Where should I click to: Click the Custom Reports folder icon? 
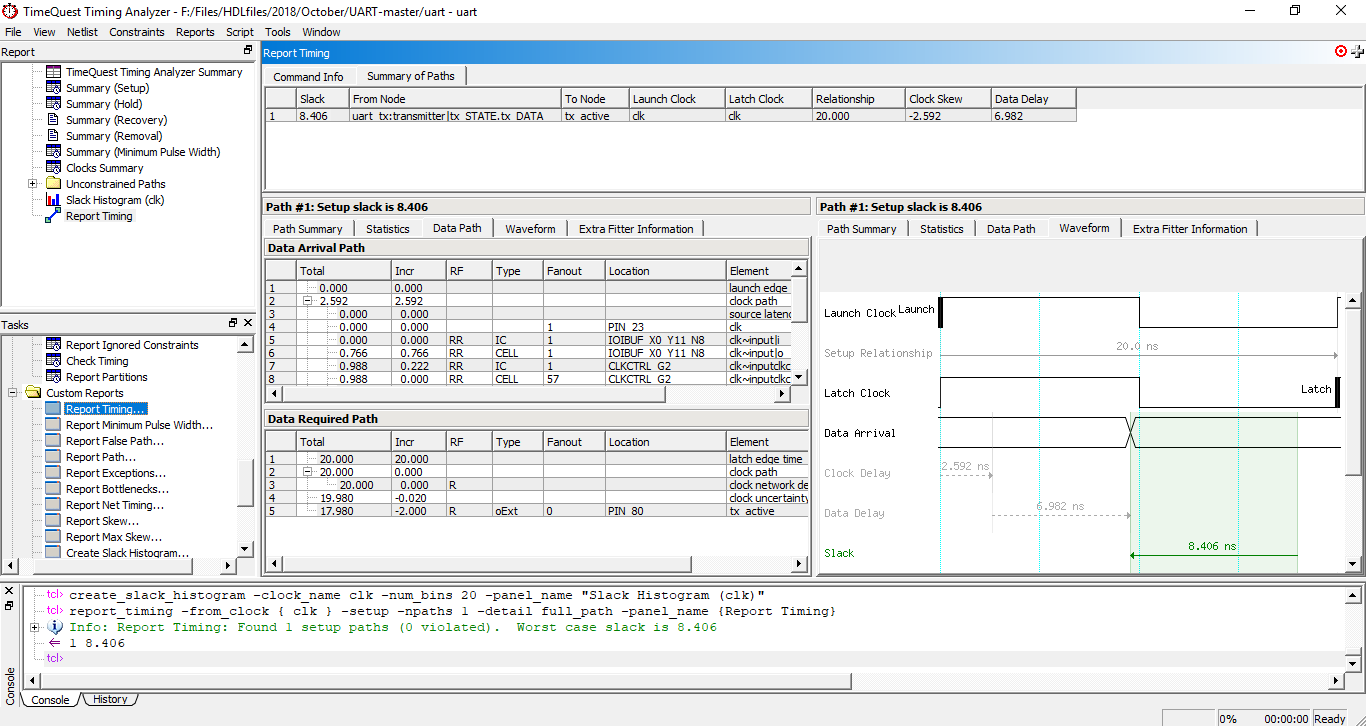pos(34,393)
